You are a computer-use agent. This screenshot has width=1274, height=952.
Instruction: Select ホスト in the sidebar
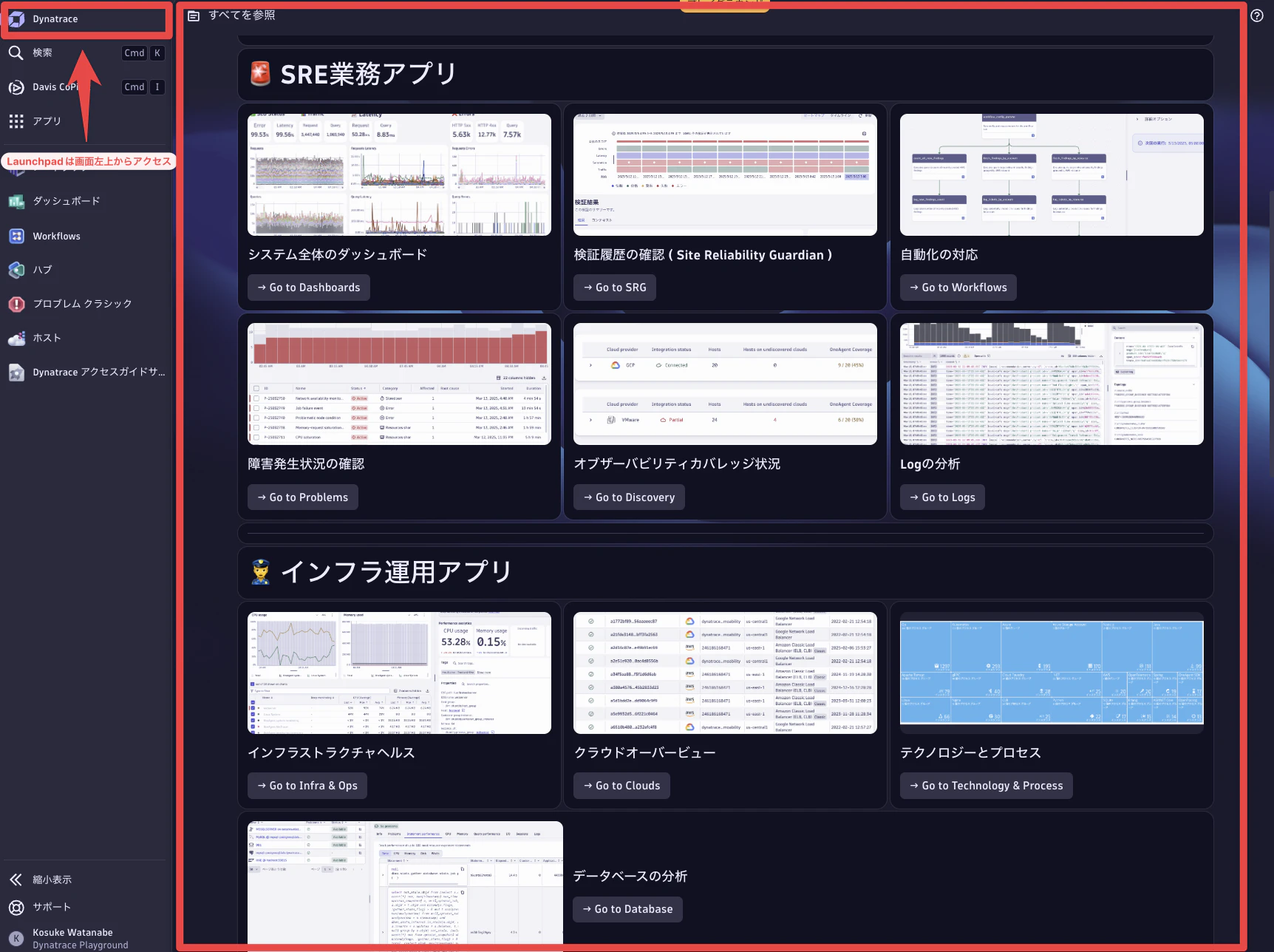[x=47, y=338]
